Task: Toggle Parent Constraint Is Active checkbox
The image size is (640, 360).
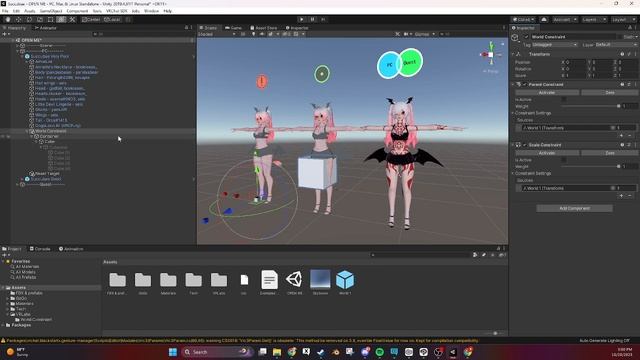Action: (x=564, y=100)
